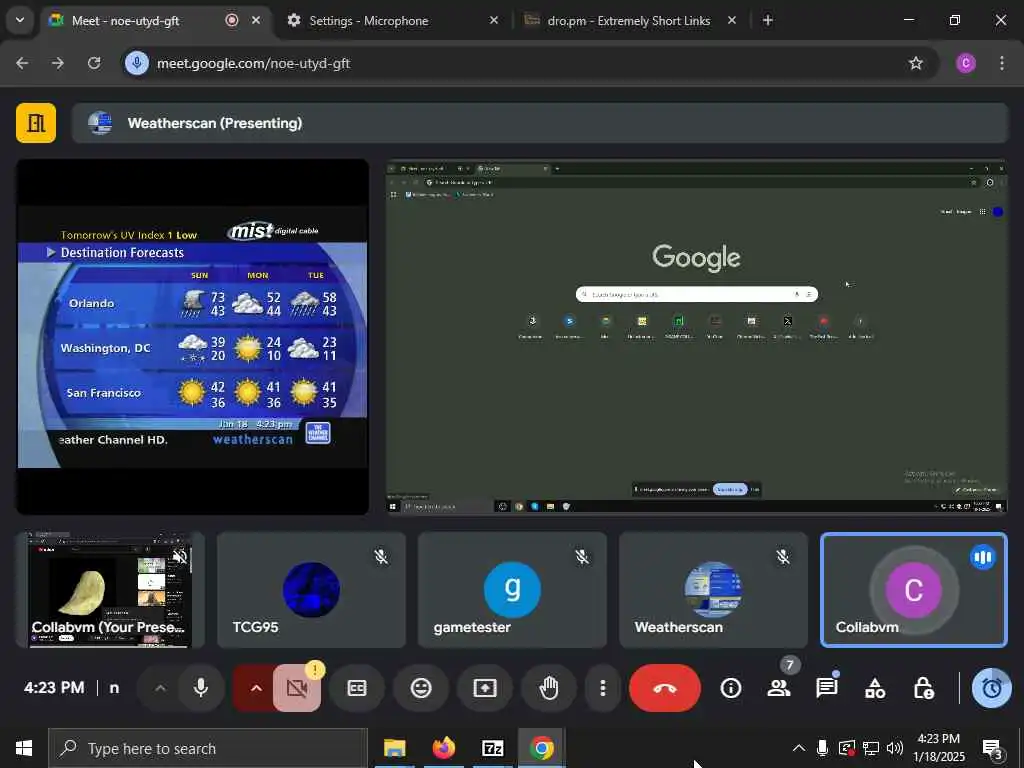Open the Windows Start menu
Viewport: 1024px width, 768px height.
pos(24,748)
